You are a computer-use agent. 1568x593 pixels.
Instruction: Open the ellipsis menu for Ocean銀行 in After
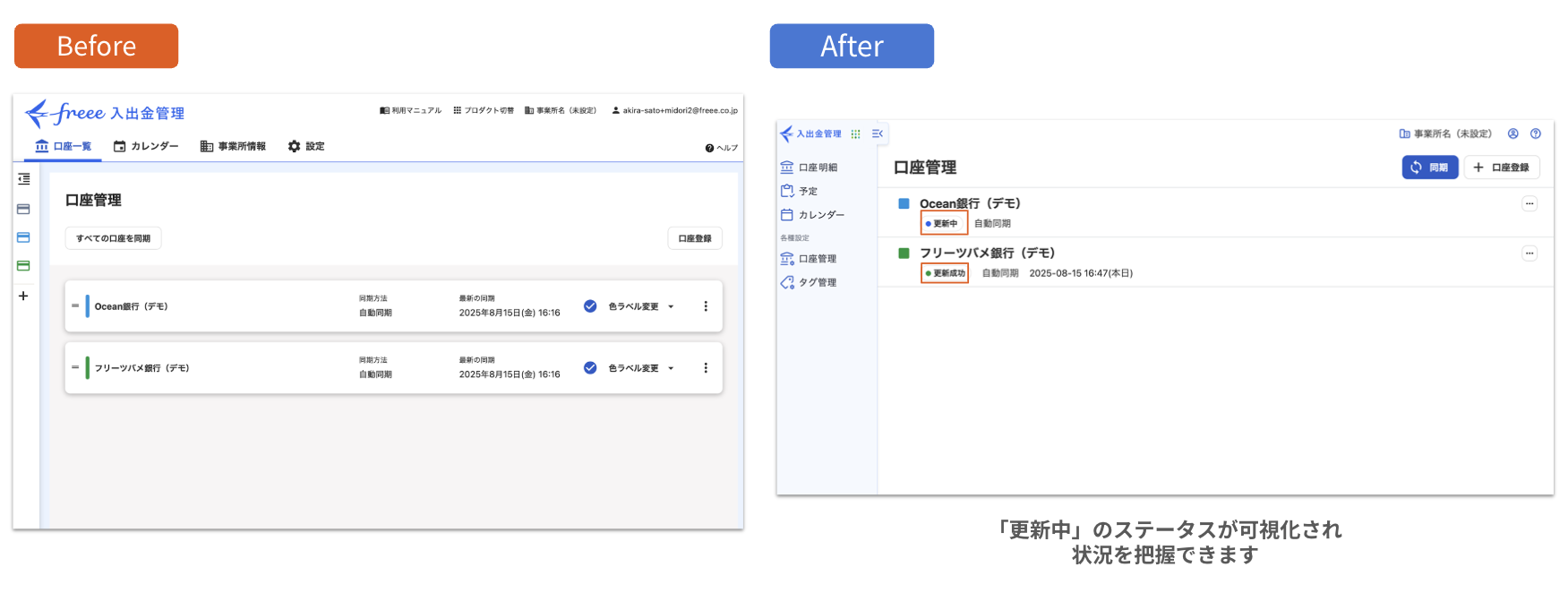pos(1529,203)
